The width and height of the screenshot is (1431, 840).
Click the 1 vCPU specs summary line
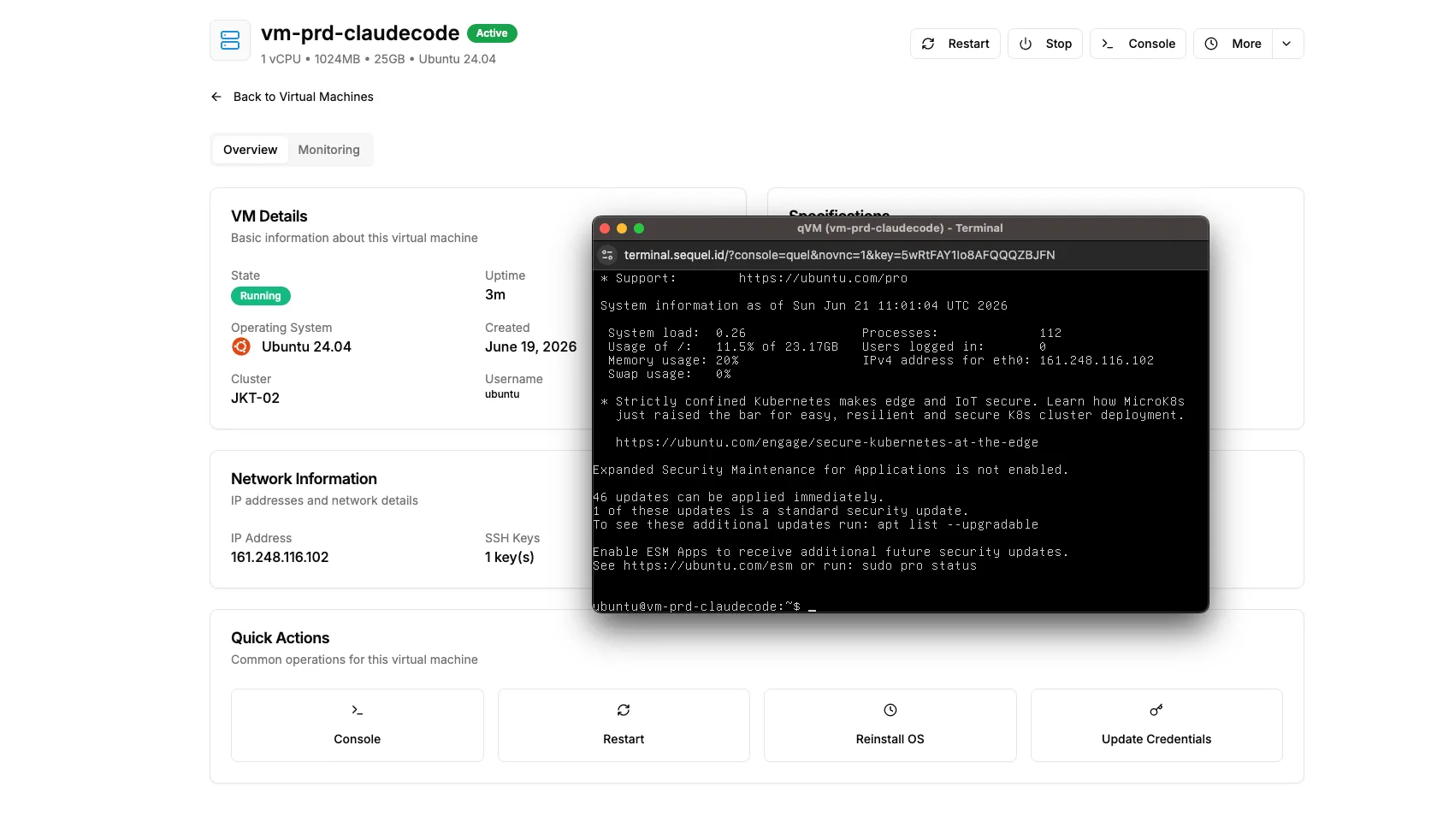(378, 59)
